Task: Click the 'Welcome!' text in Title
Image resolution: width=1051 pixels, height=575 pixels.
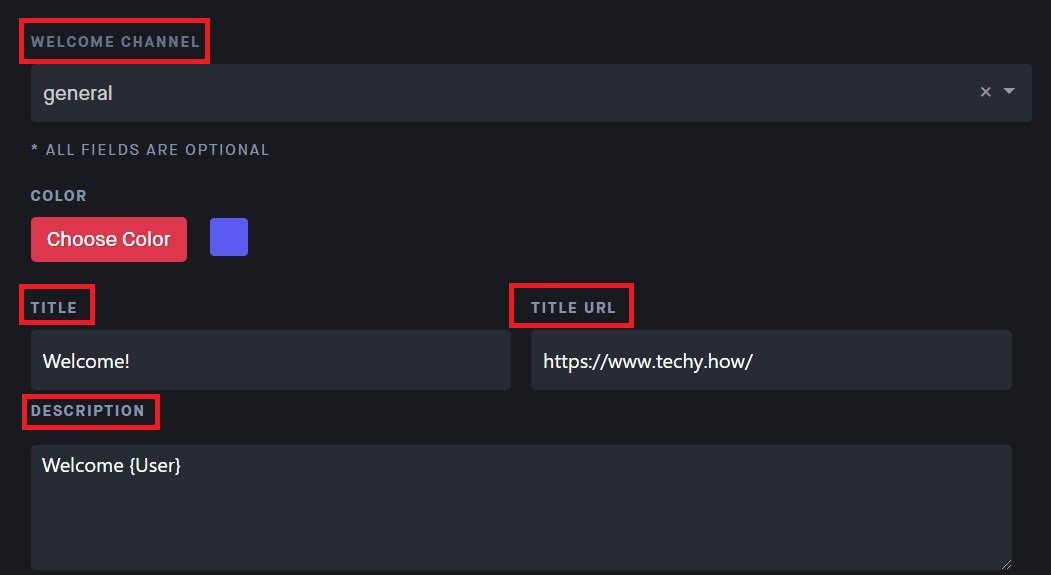Action: [86, 360]
